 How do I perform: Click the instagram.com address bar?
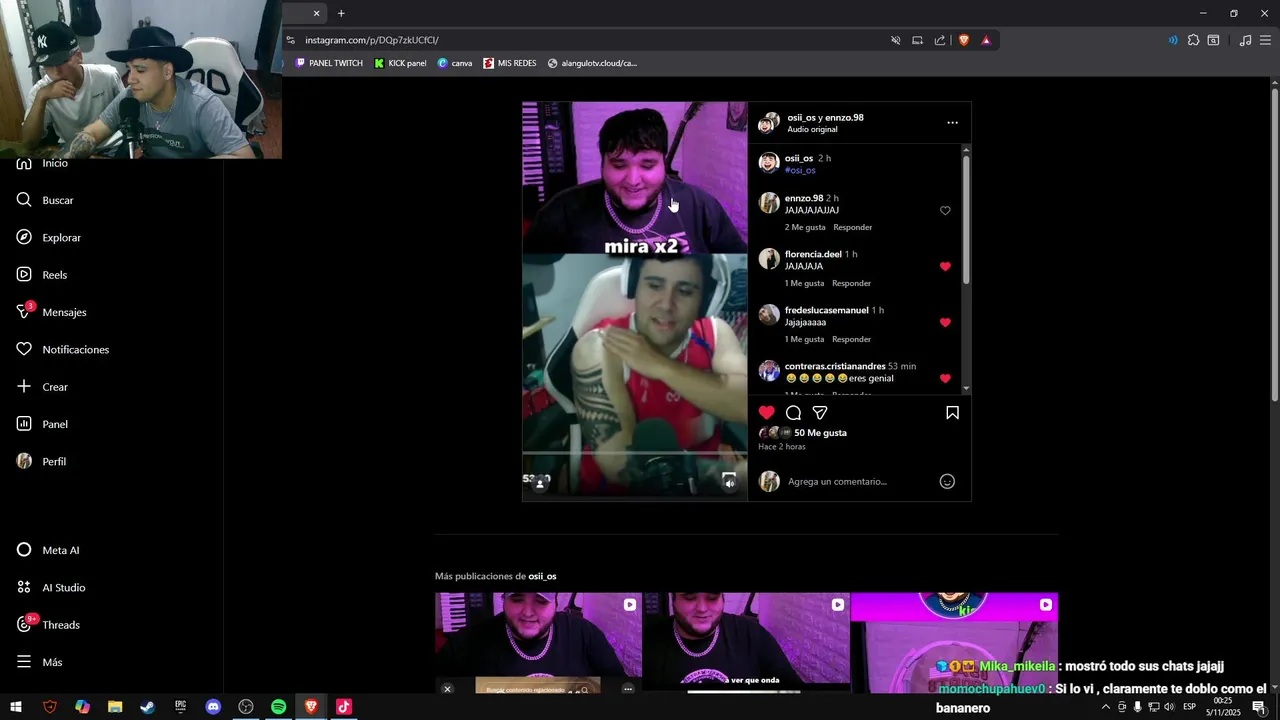point(590,40)
